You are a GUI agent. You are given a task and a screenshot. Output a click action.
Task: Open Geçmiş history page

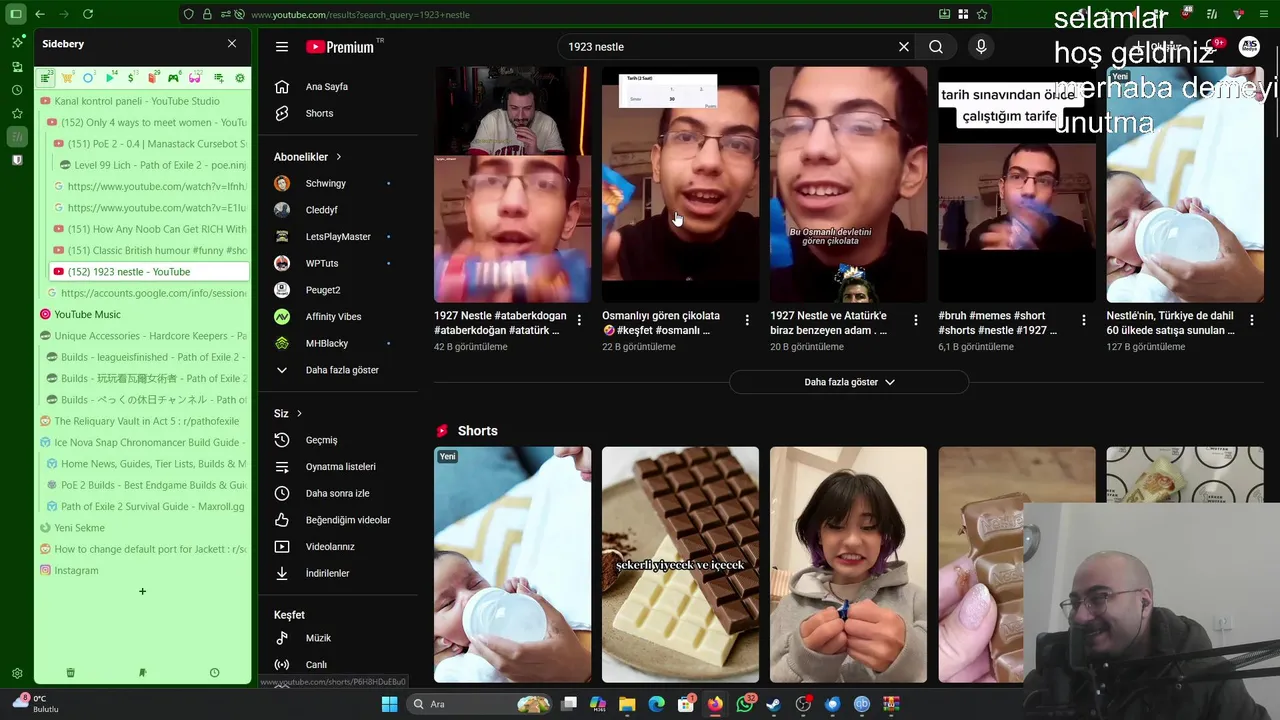[x=338, y=440]
